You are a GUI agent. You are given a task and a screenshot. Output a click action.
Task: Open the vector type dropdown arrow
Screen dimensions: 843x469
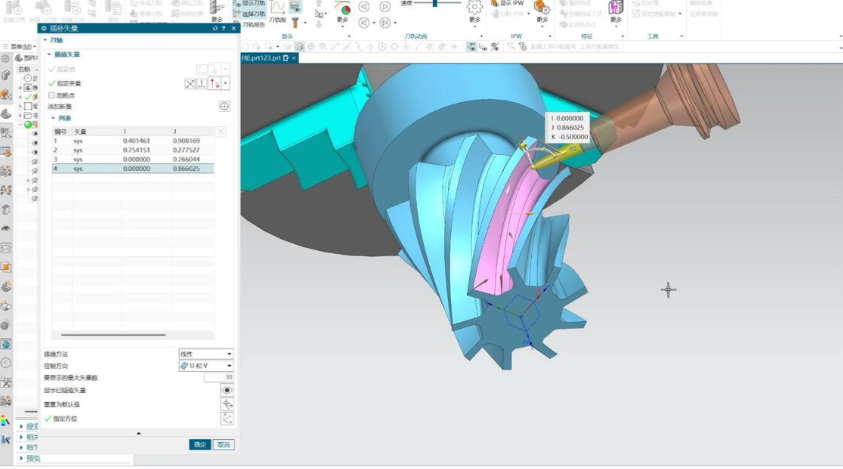click(x=225, y=83)
